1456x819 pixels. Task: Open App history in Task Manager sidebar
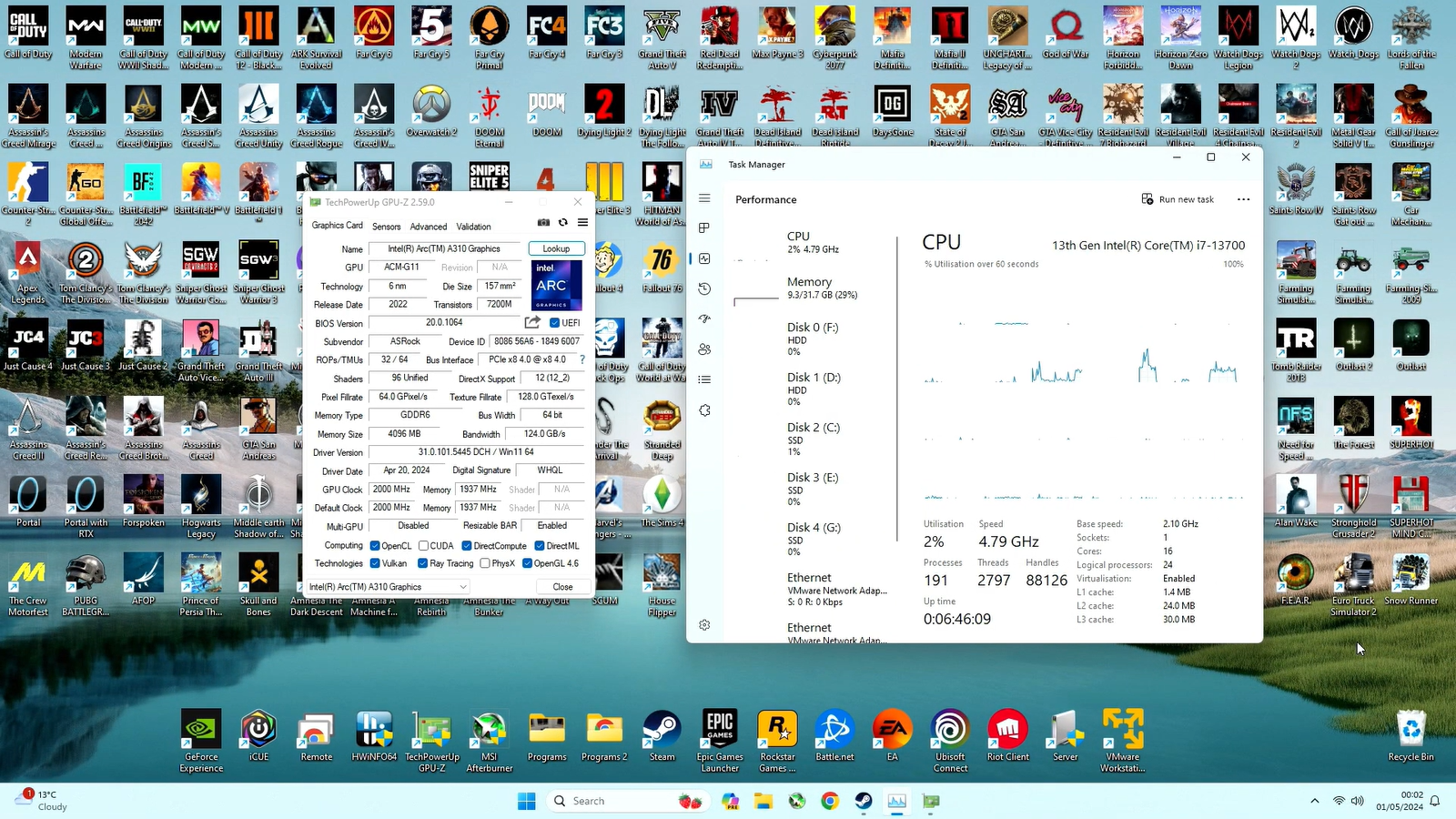pos(704,288)
